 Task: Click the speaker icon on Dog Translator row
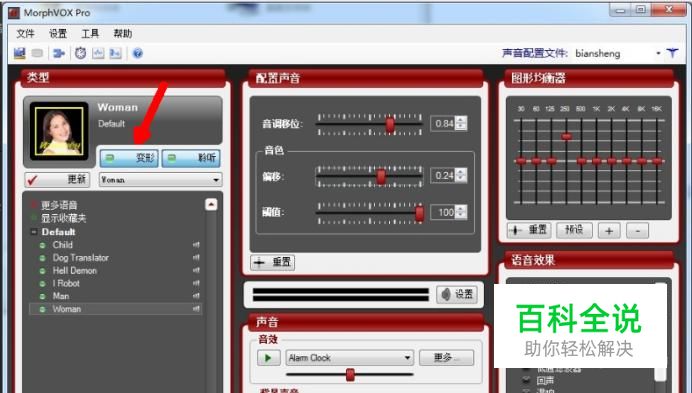pos(196,257)
